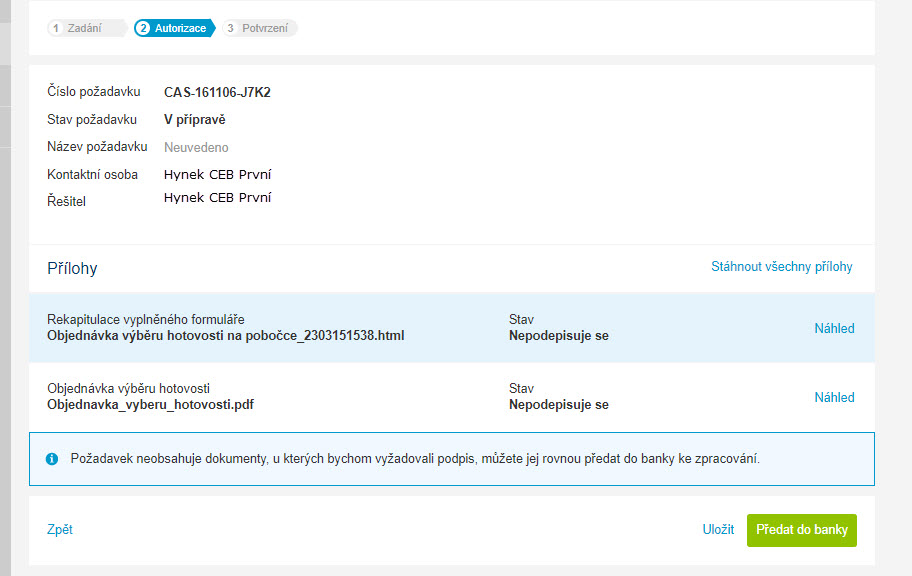Viewport: 912px width, 576px height.
Task: Go to the Zadání step
Action: [x=87, y=28]
